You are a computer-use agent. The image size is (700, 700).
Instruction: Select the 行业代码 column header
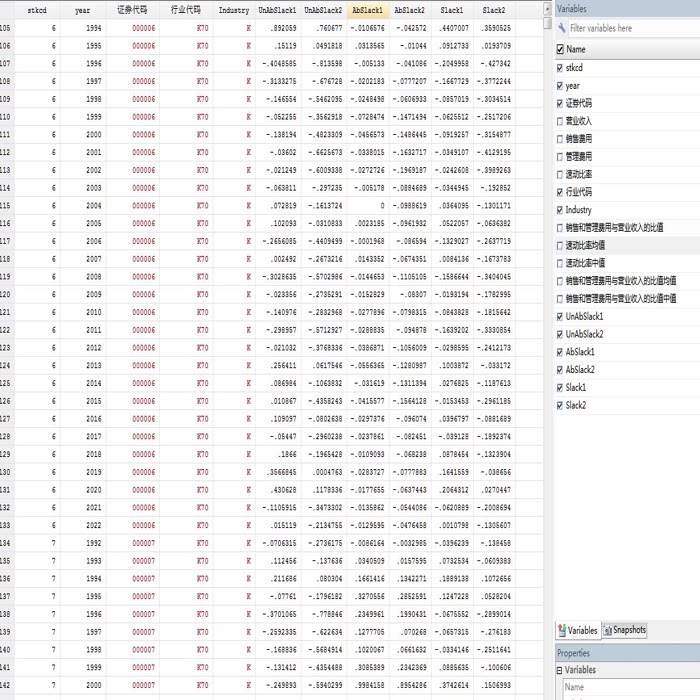click(186, 10)
